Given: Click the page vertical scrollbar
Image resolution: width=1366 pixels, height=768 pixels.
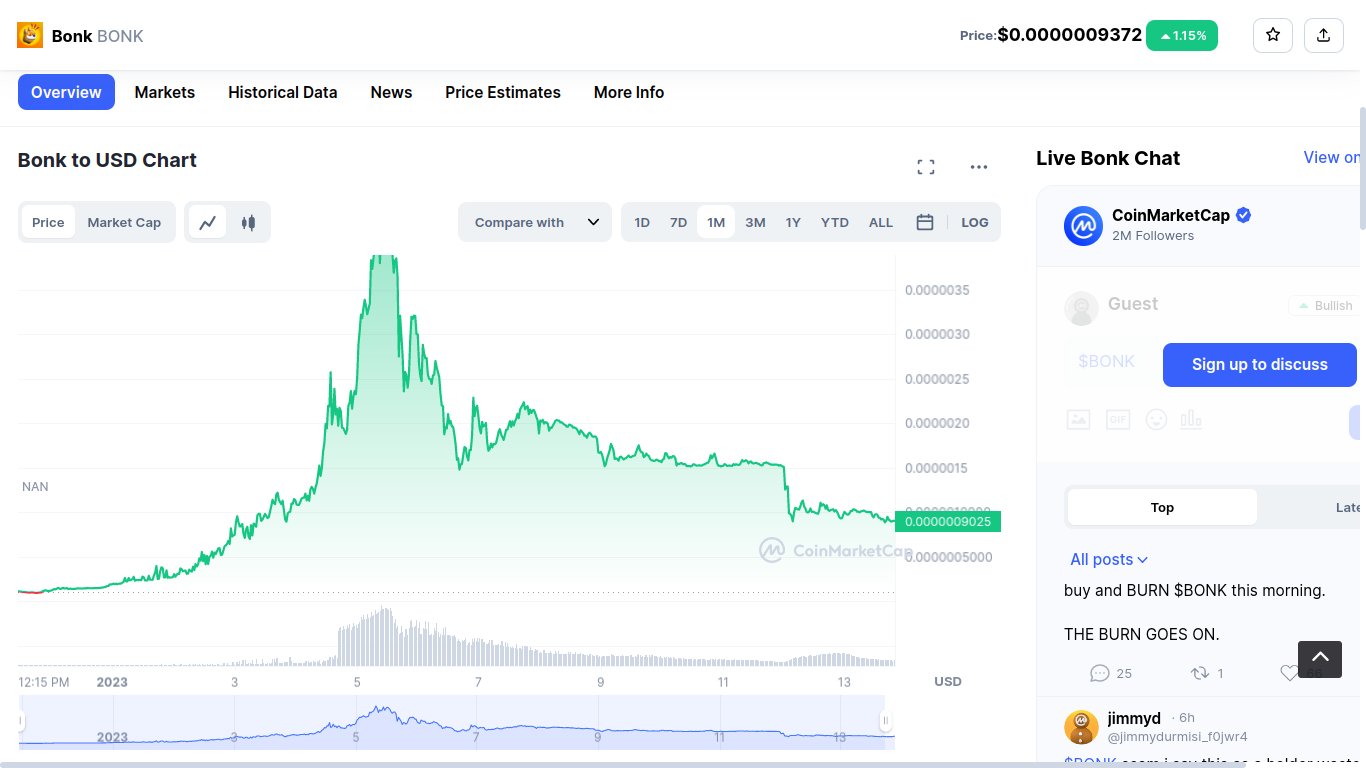Looking at the screenshot, I should coord(1362,170).
